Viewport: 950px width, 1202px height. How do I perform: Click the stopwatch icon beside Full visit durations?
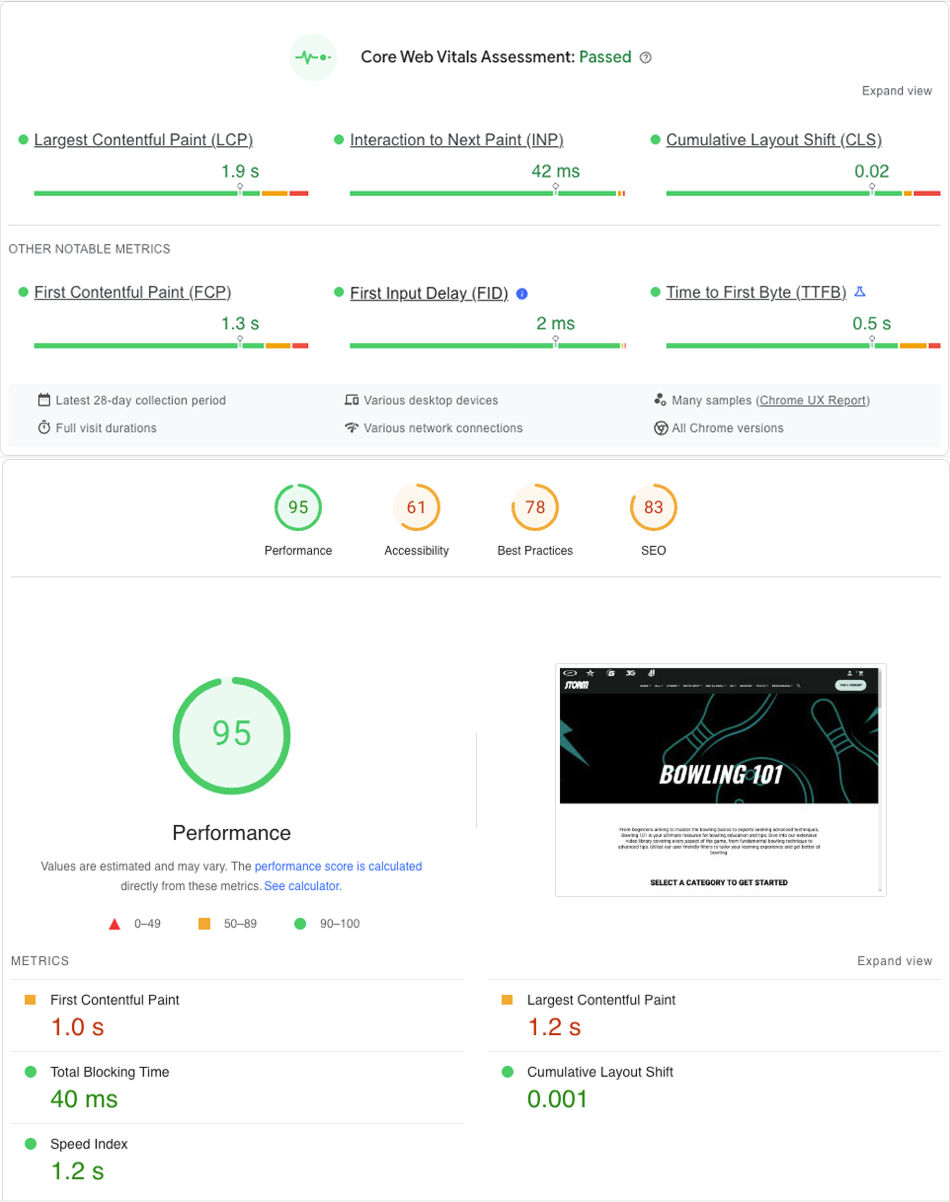pos(44,428)
